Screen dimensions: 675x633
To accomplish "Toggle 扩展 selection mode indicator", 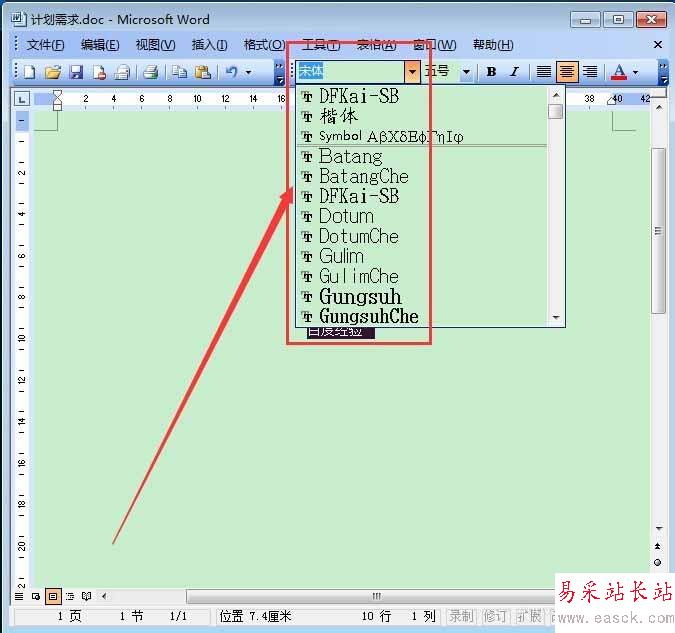I will coord(529,616).
